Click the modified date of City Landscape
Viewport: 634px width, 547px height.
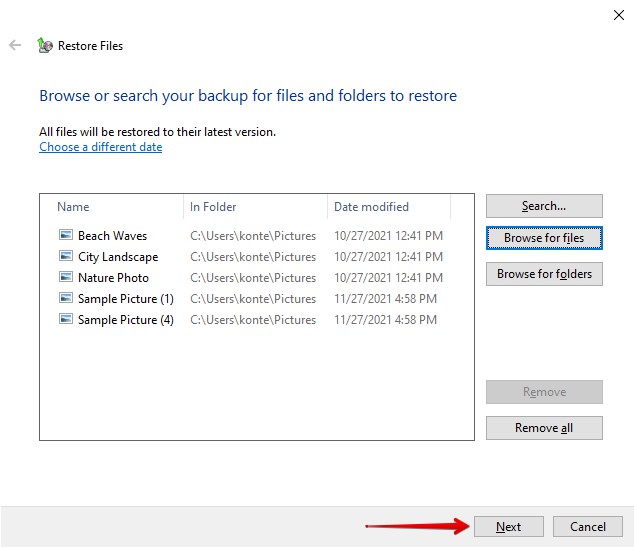[x=389, y=257]
